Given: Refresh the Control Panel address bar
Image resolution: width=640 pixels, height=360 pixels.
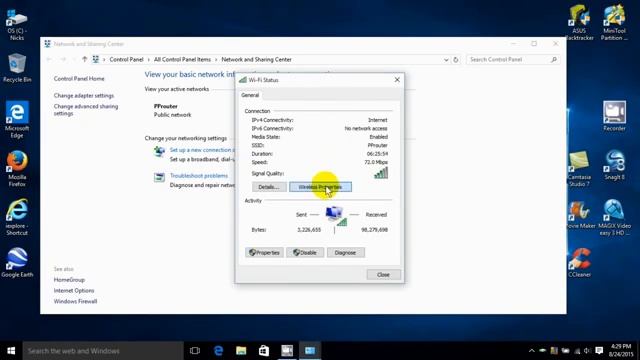Looking at the screenshot, I should (456, 60).
